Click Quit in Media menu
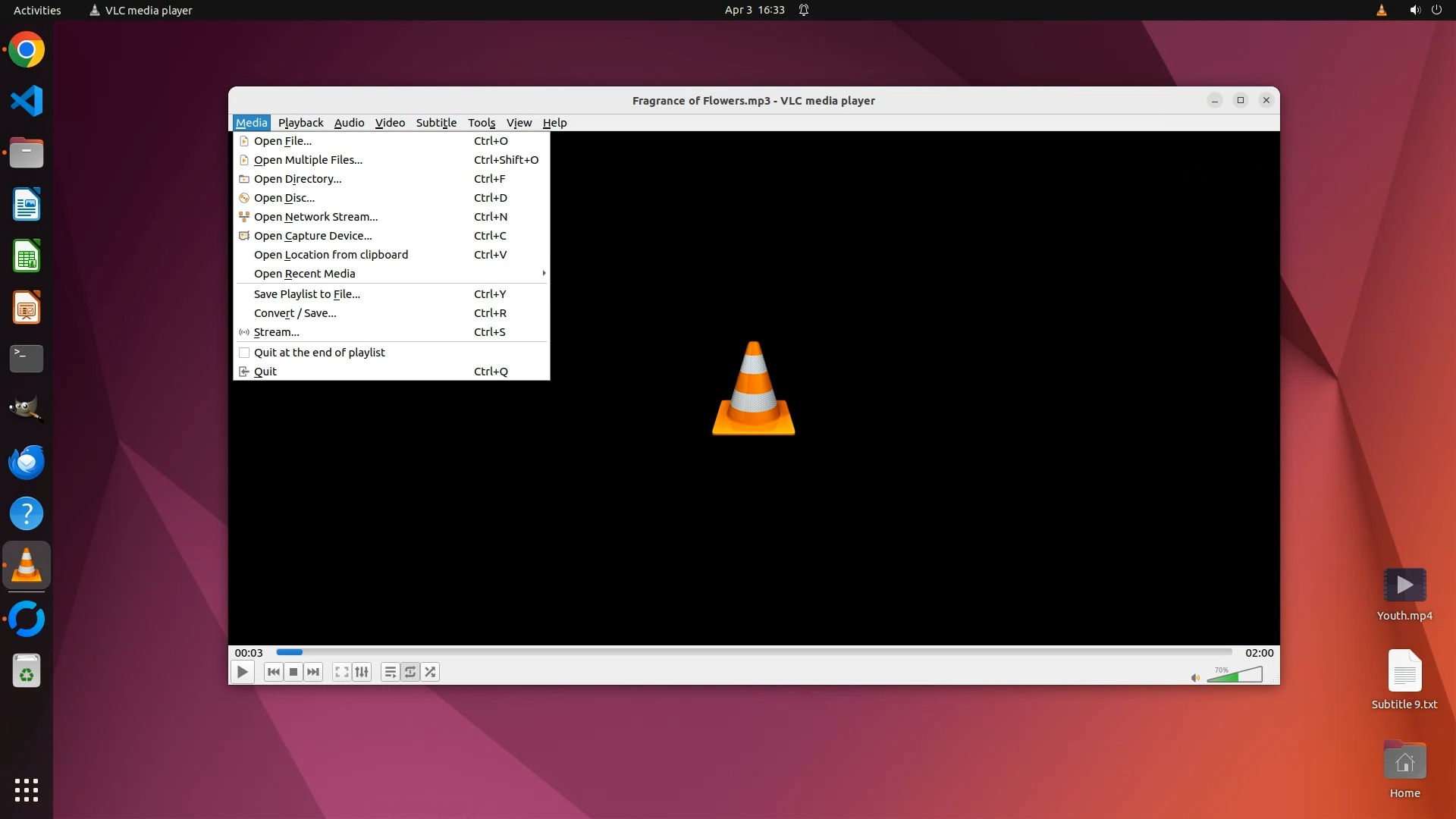The height and width of the screenshot is (819, 1456). click(x=265, y=372)
